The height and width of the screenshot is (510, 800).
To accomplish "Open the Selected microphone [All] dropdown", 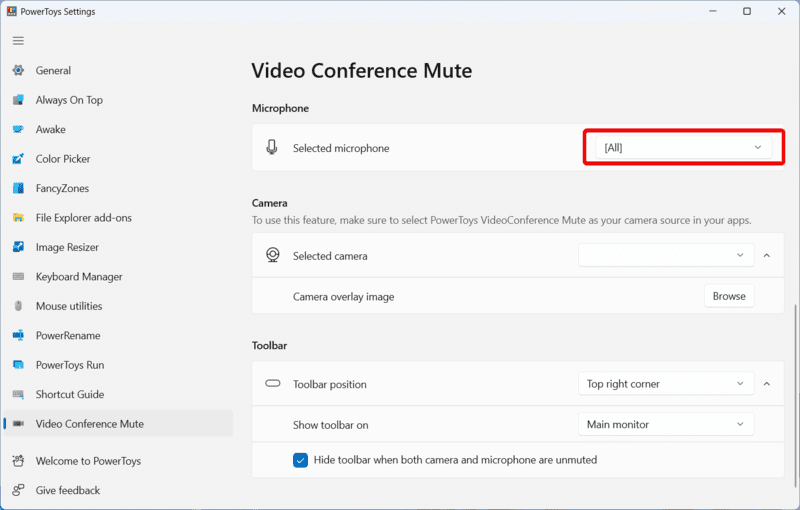I will click(x=684, y=147).
